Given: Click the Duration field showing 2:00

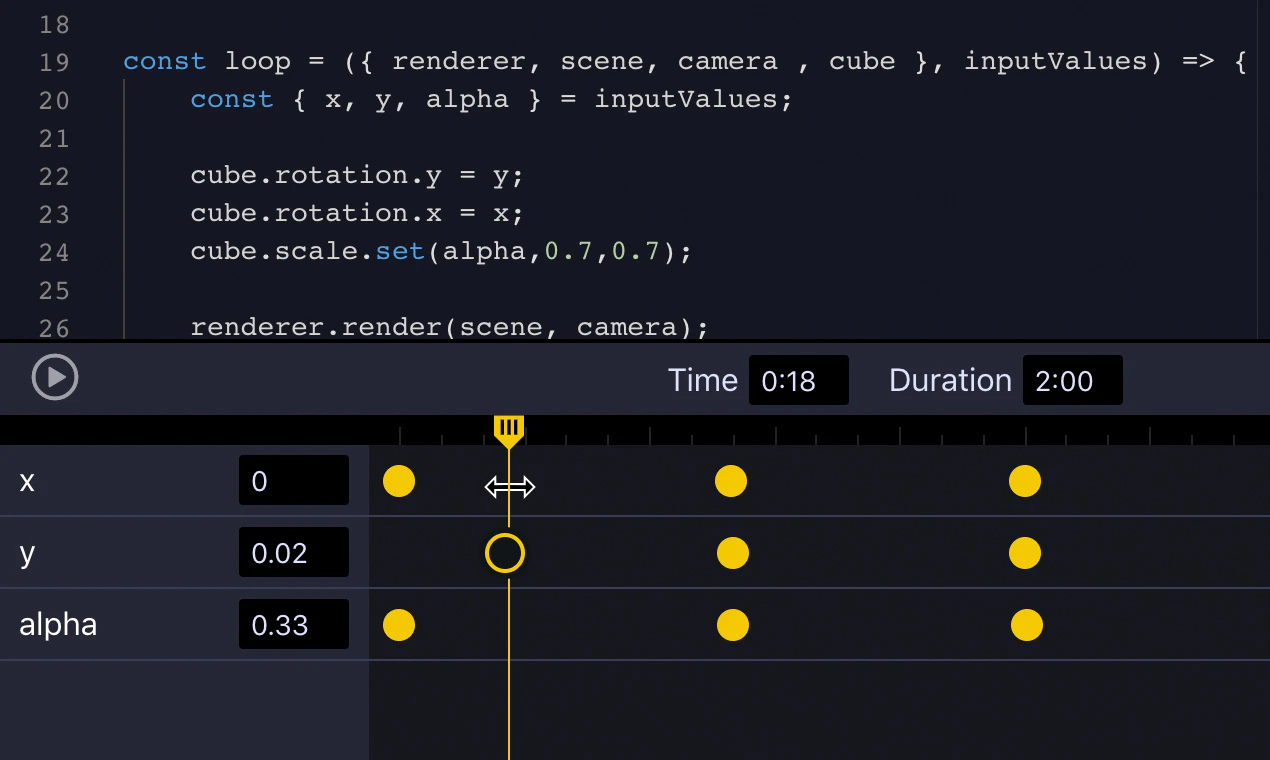Looking at the screenshot, I should (x=1072, y=380).
